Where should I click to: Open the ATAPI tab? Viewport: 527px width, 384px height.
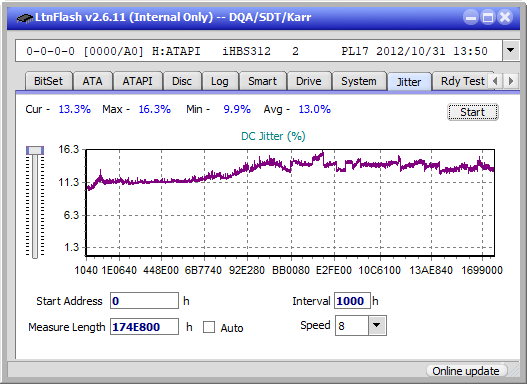click(x=137, y=81)
